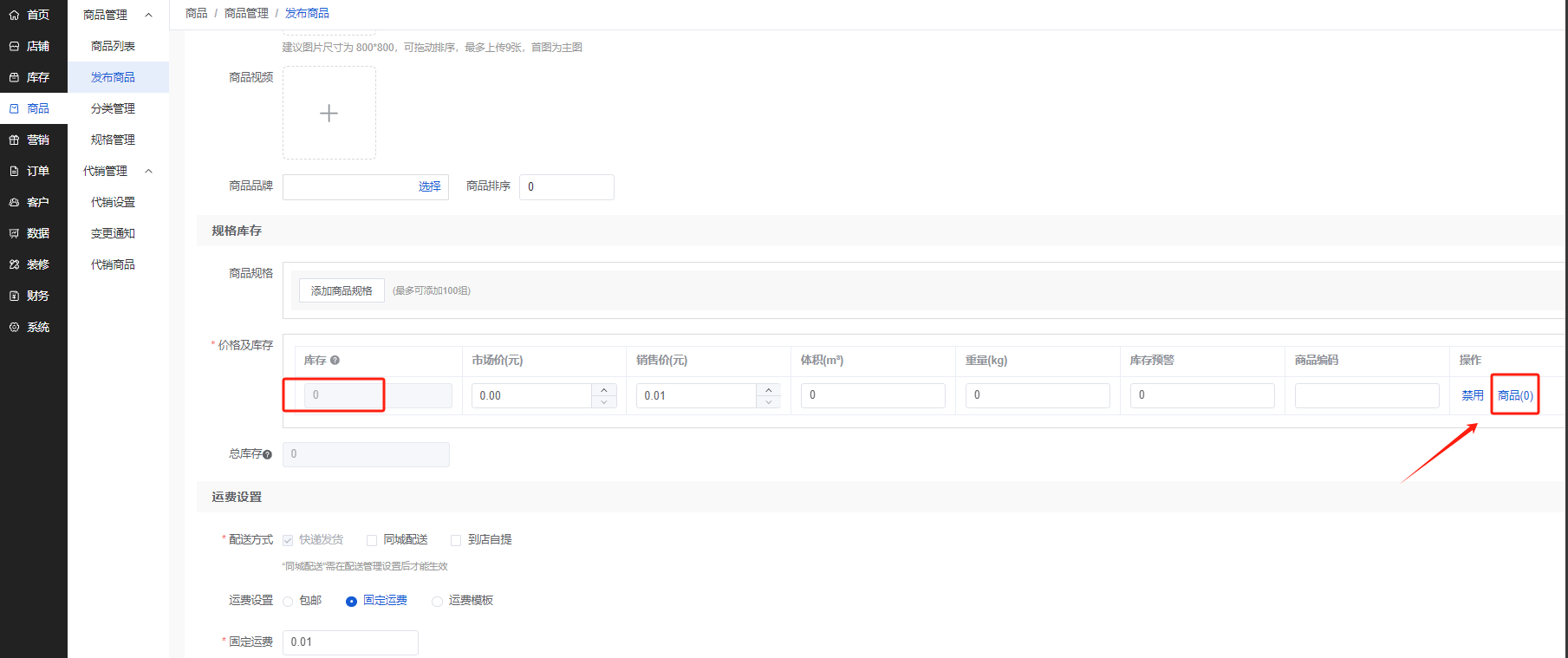This screenshot has height=658, width=1568.
Task: Click the decoration (装修) sidebar icon
Action: [14, 264]
